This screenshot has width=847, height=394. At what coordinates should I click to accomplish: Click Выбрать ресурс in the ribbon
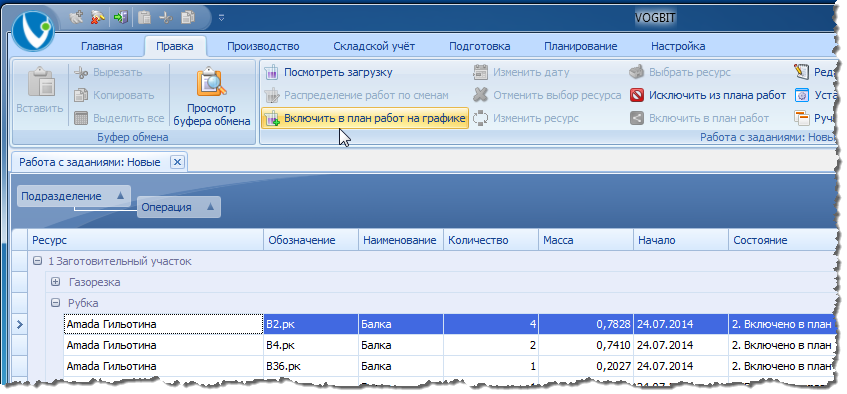(x=680, y=72)
